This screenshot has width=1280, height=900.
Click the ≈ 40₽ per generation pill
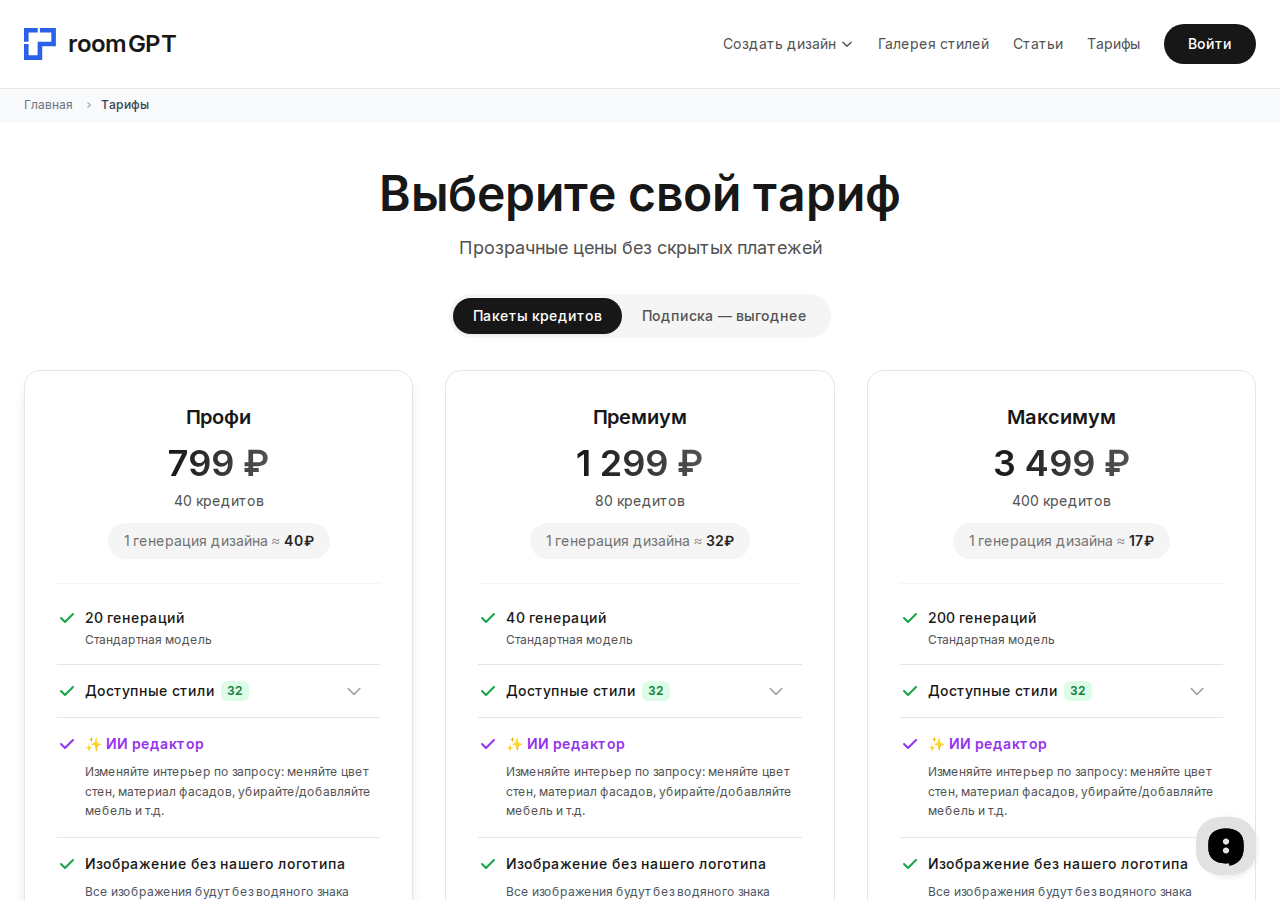[x=219, y=541]
